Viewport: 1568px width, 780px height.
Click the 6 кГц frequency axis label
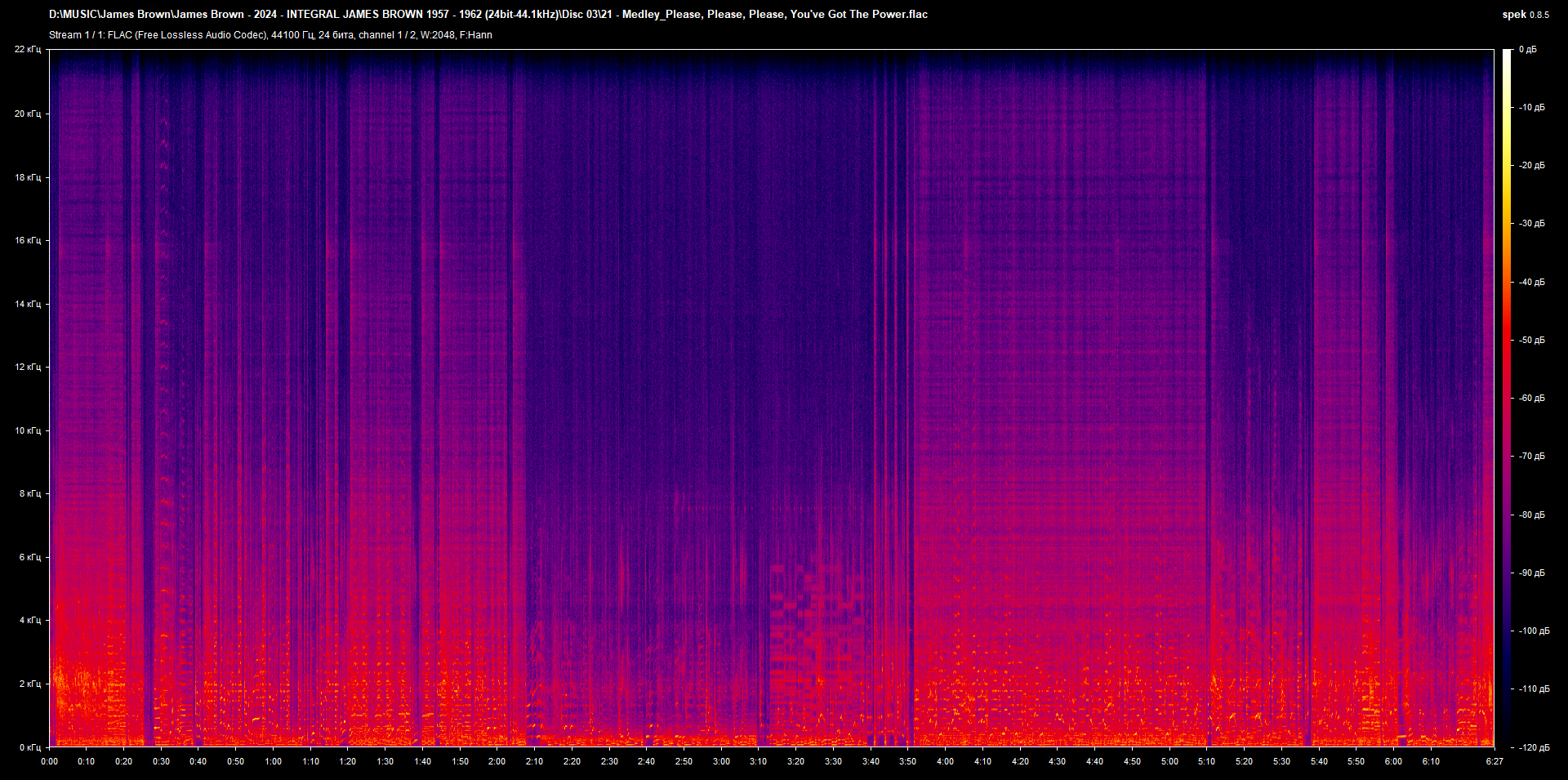pyautogui.click(x=30, y=557)
